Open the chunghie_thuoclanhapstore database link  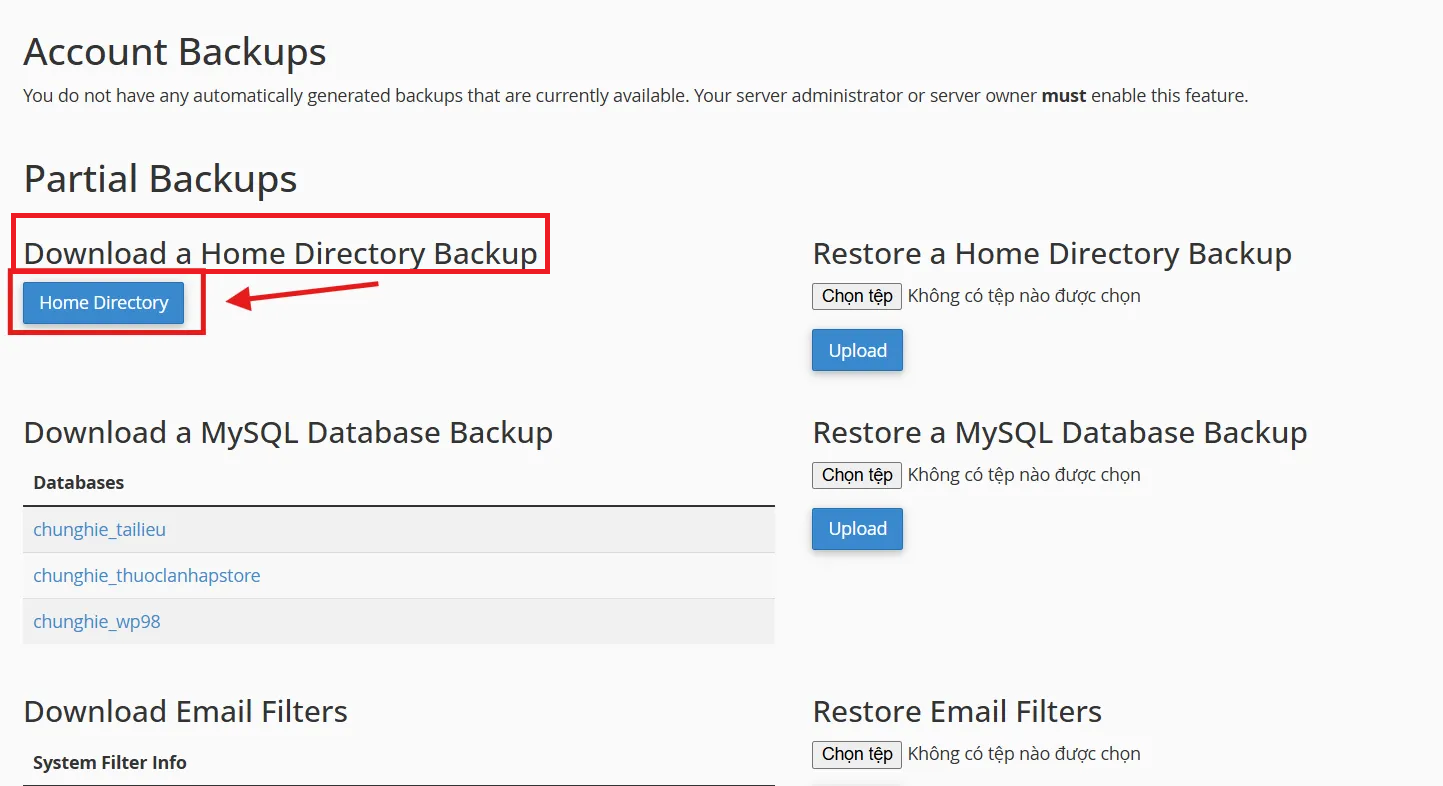pos(146,576)
